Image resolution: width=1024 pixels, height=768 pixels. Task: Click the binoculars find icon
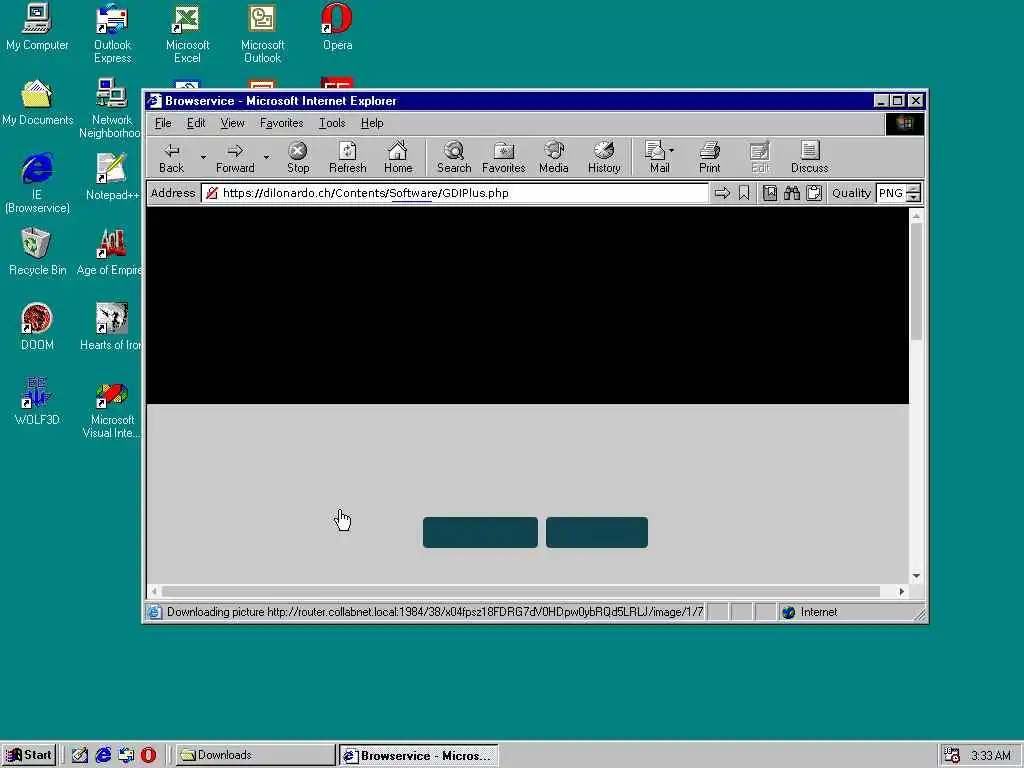(x=792, y=193)
